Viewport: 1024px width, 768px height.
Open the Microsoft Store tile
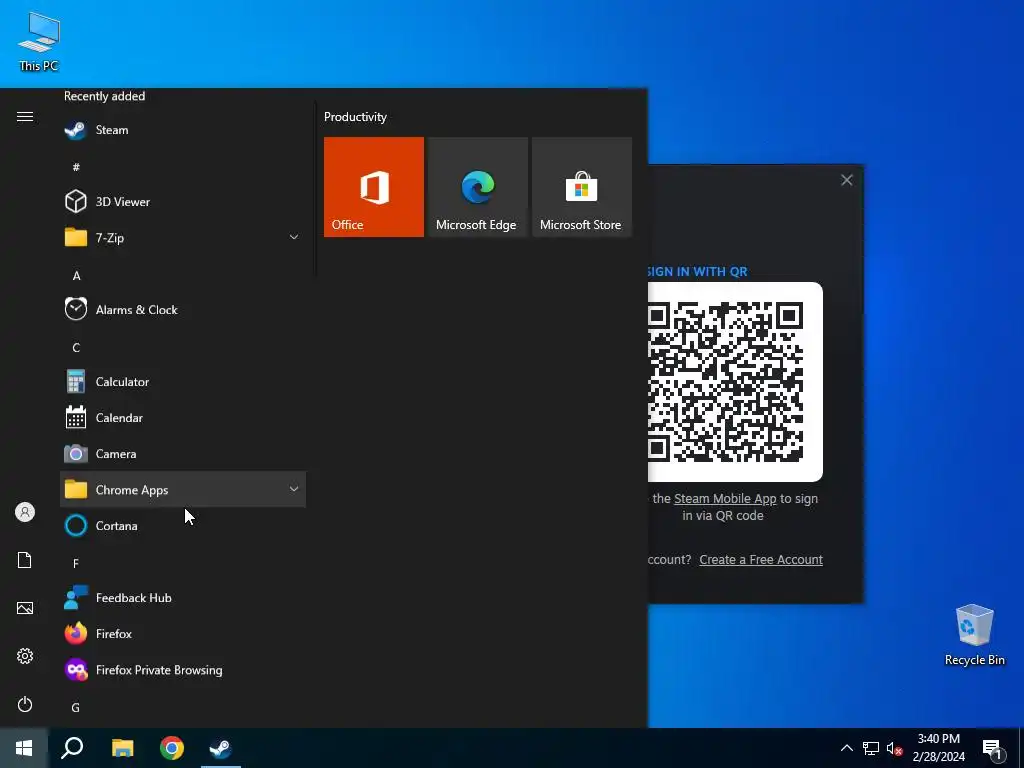pos(582,187)
